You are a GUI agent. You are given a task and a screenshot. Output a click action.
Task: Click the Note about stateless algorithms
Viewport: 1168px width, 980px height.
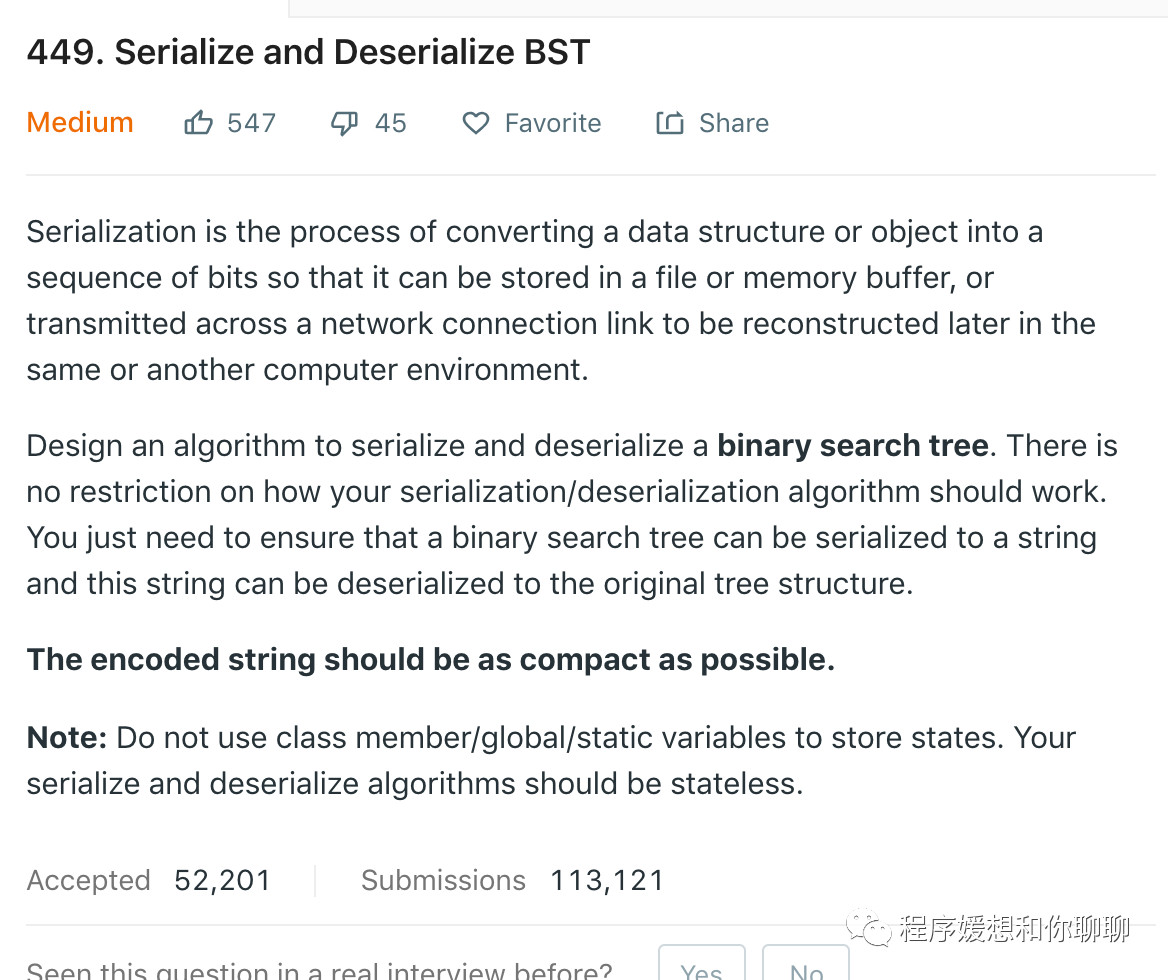(551, 760)
